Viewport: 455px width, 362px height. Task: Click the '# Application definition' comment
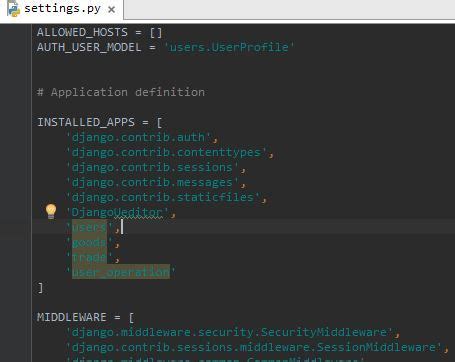pos(121,92)
